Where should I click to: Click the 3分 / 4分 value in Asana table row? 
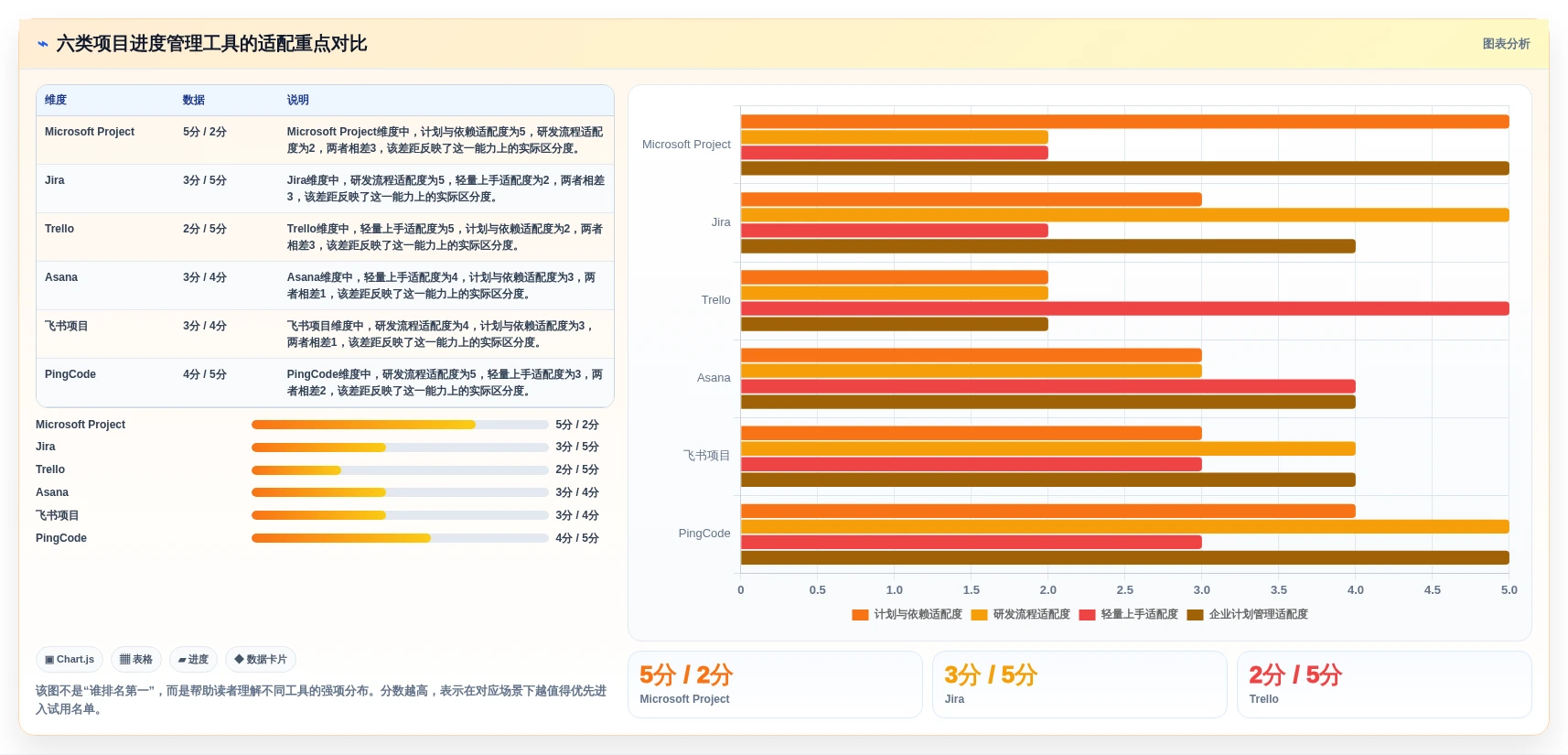tap(205, 277)
